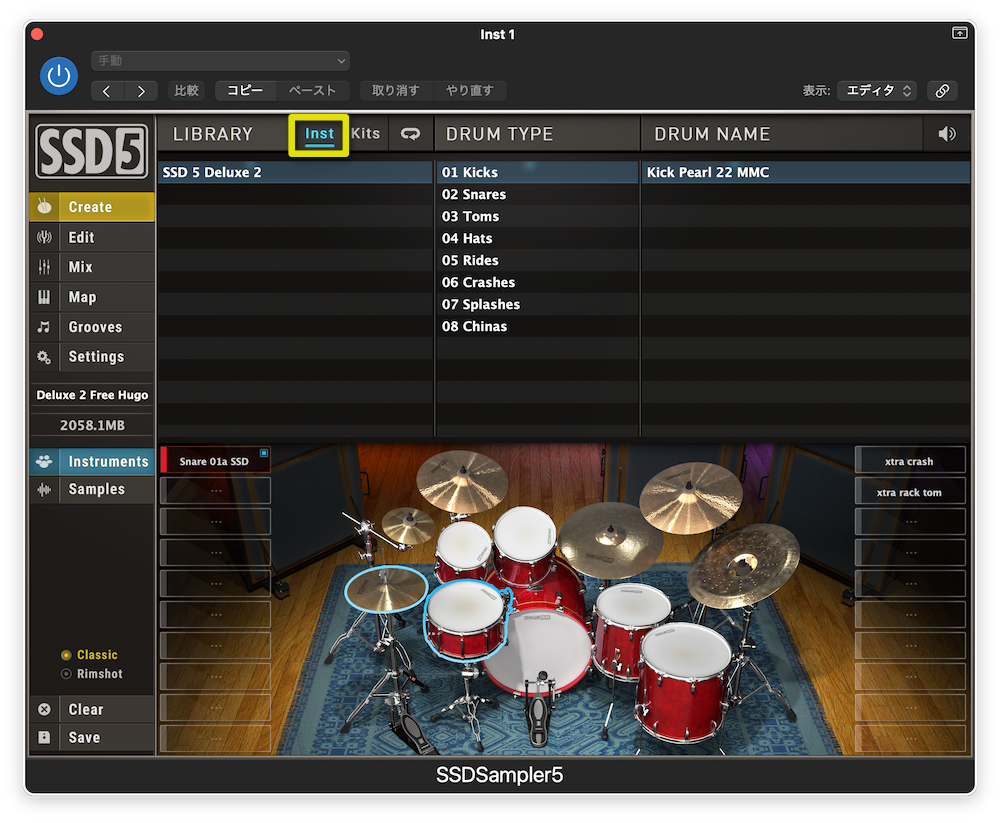This screenshot has height=823, width=1000.
Task: Select 07 Splashes drum type
Action: pyautogui.click(x=536, y=304)
